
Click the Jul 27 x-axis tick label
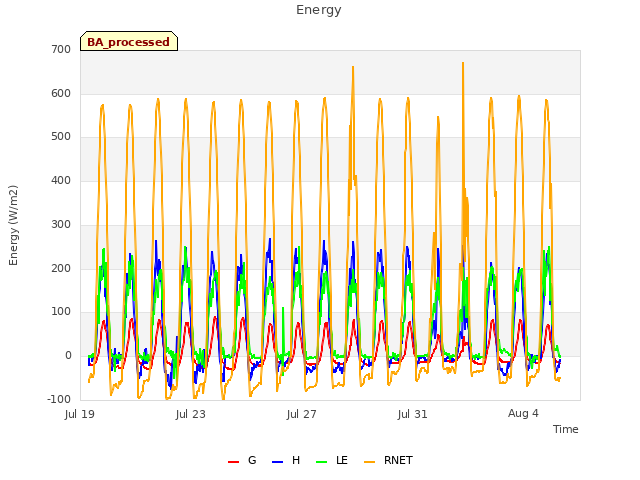click(302, 414)
